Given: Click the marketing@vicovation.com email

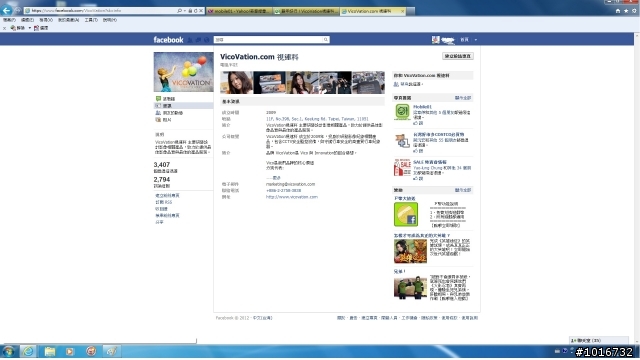Looking at the screenshot, I should click(290, 184).
